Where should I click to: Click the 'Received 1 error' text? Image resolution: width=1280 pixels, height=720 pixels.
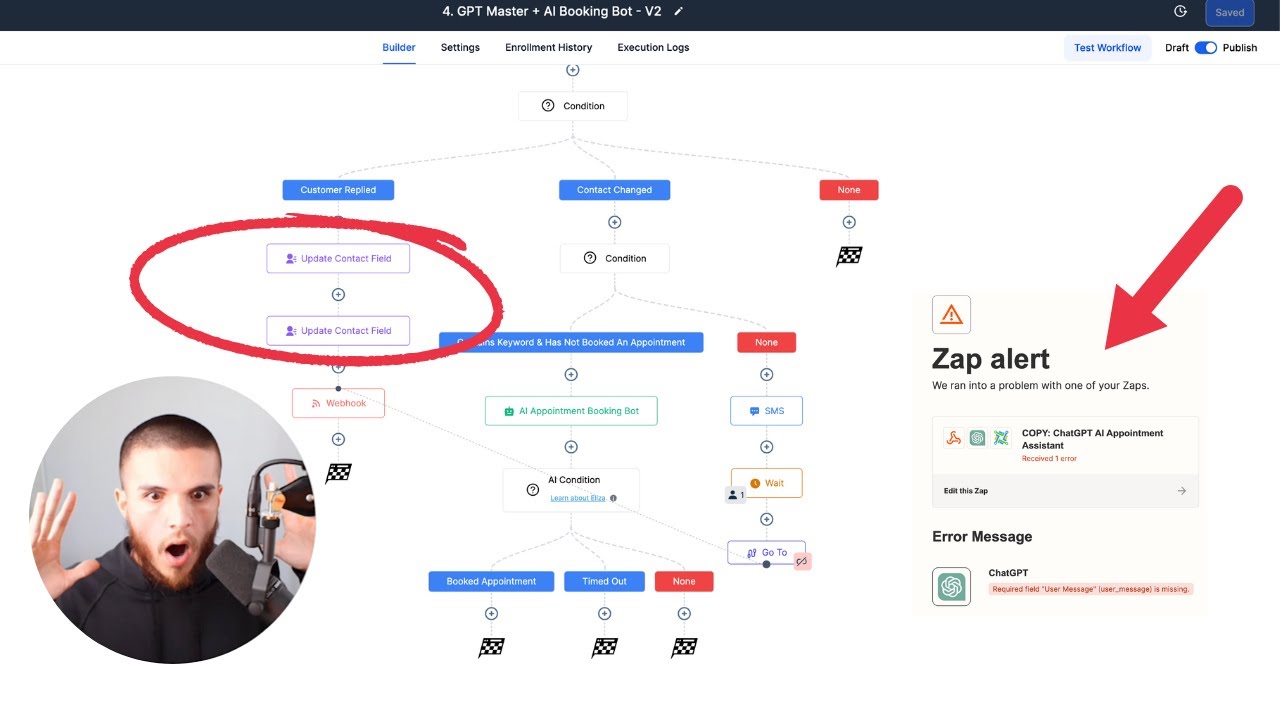(1049, 458)
